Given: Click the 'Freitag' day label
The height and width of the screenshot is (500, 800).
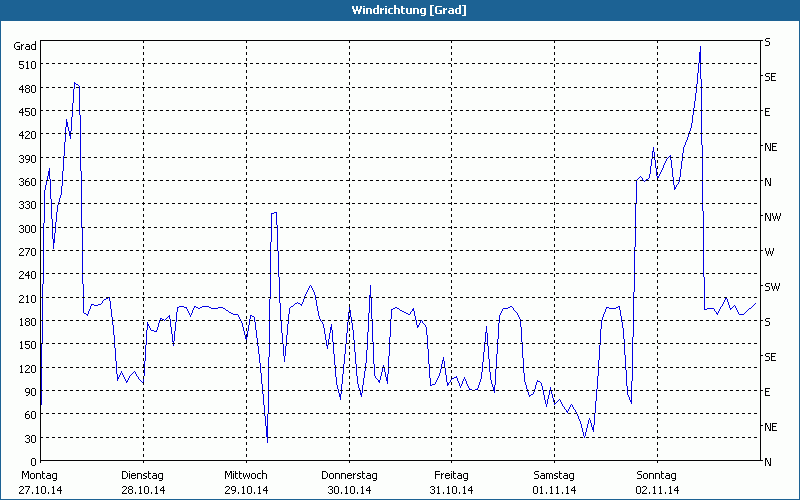Looking at the screenshot, I should (452, 476).
